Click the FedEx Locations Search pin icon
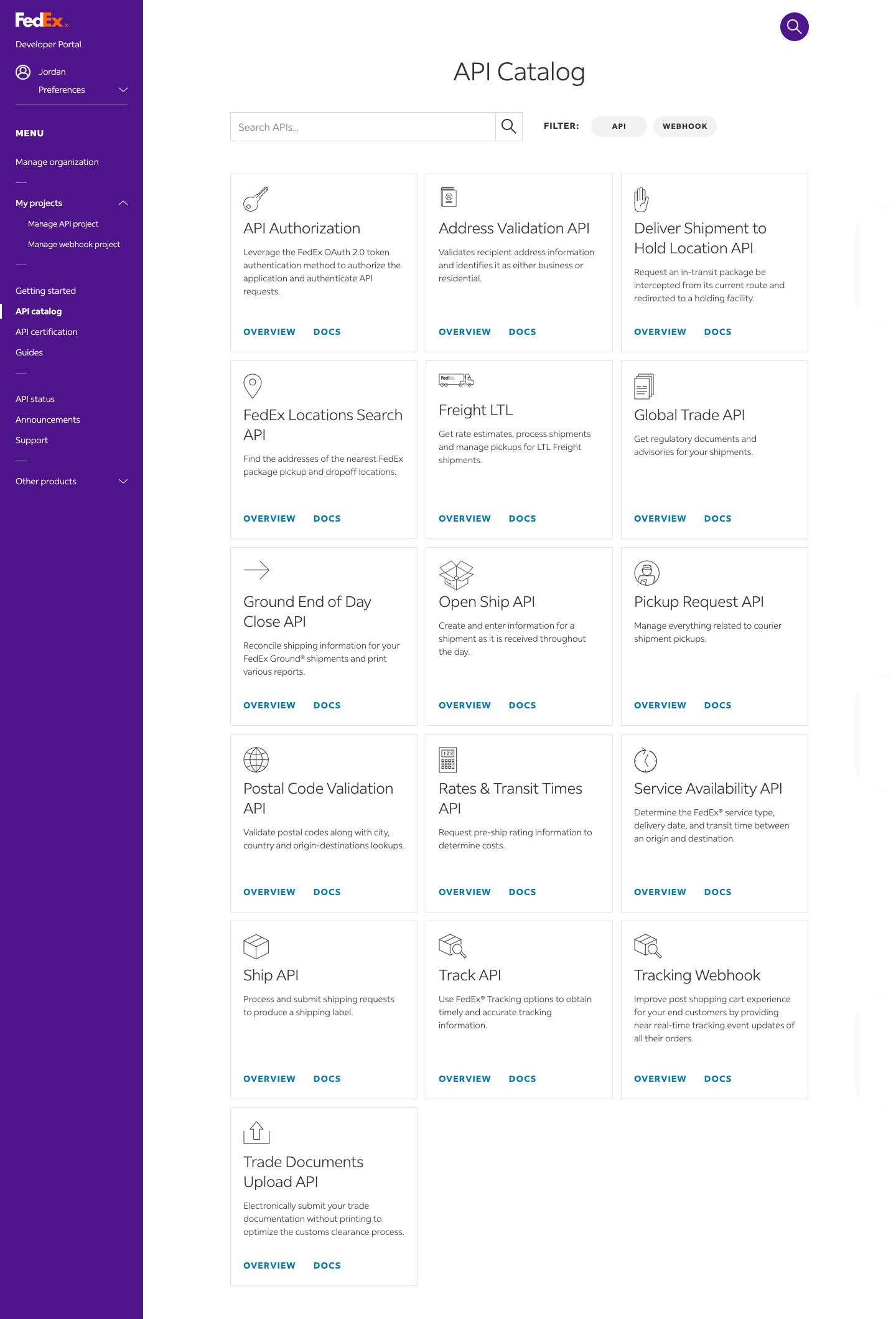The image size is (896, 1319). click(x=252, y=386)
